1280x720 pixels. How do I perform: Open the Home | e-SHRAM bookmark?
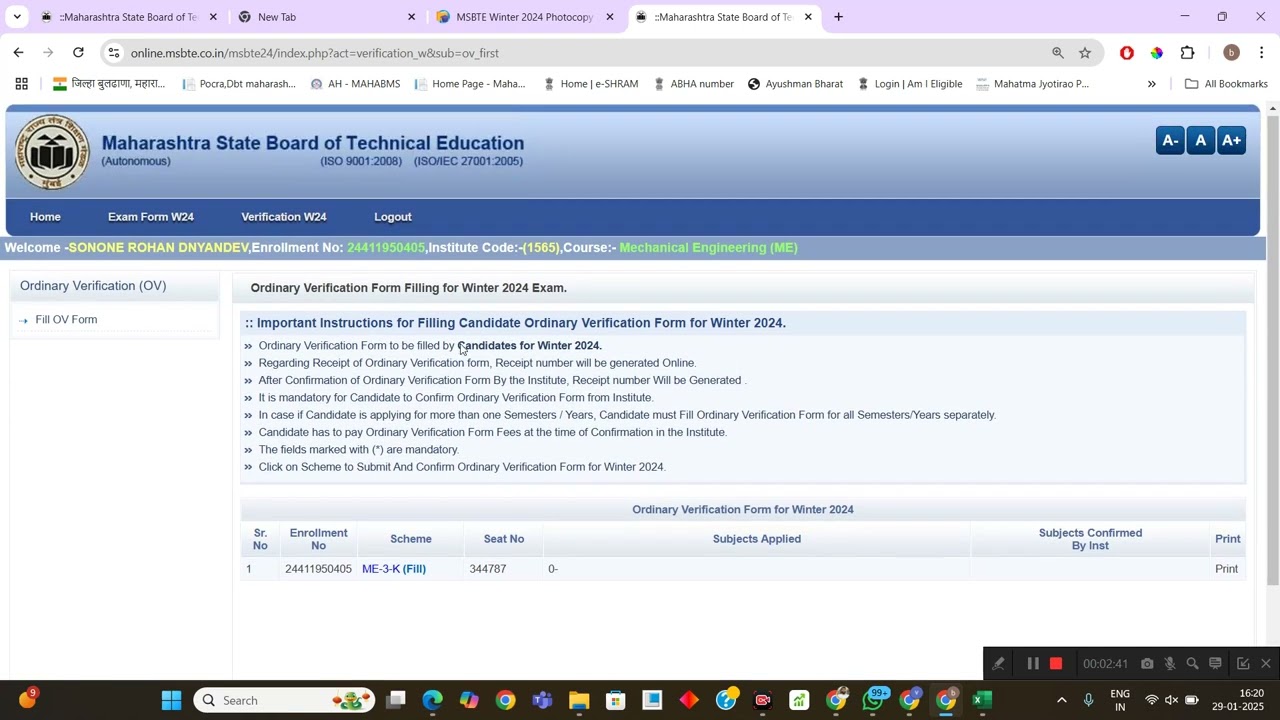[x=590, y=84]
